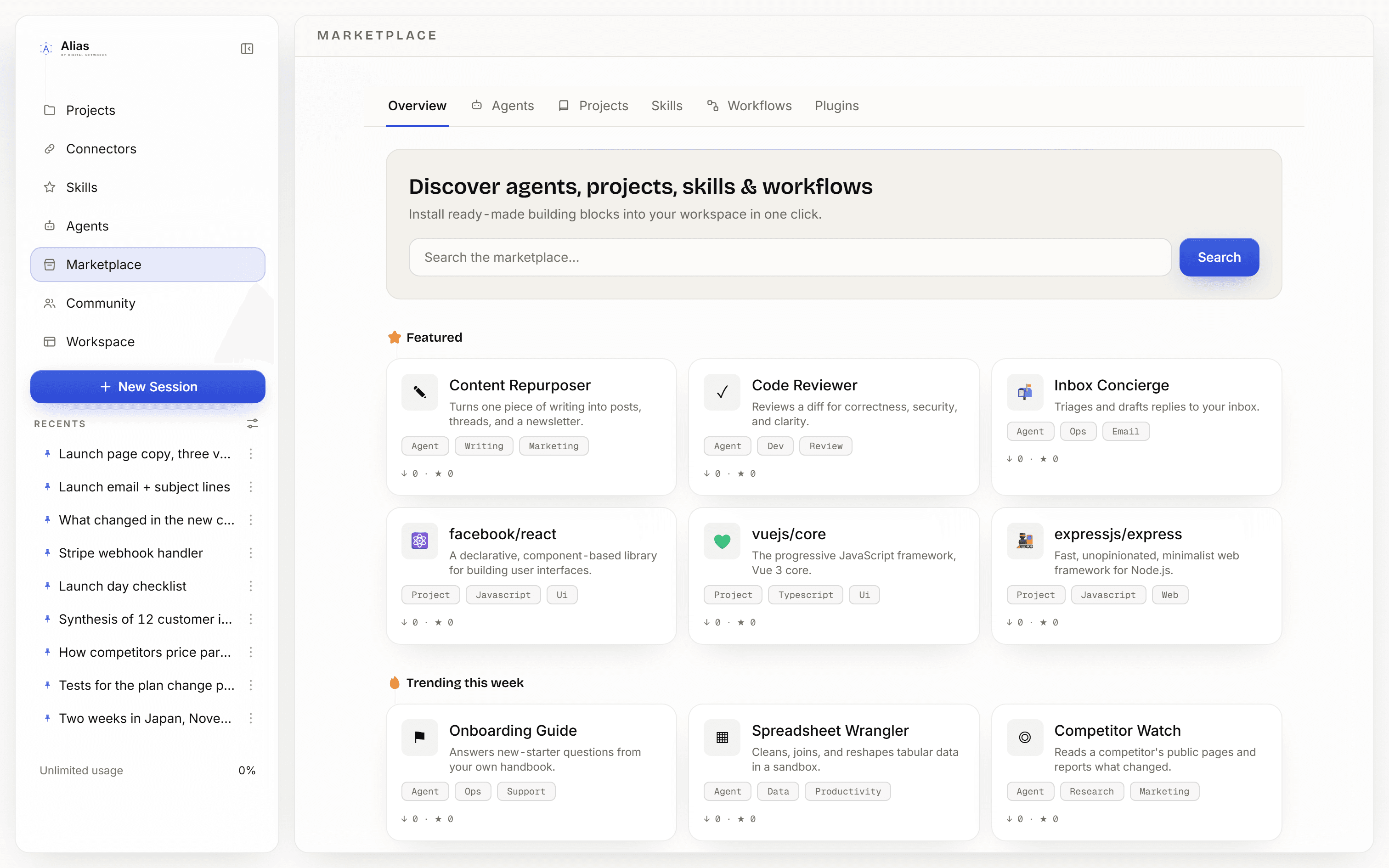The image size is (1389, 868).
Task: Click the Marketing tag on Content Repurposer
Action: pyautogui.click(x=553, y=446)
